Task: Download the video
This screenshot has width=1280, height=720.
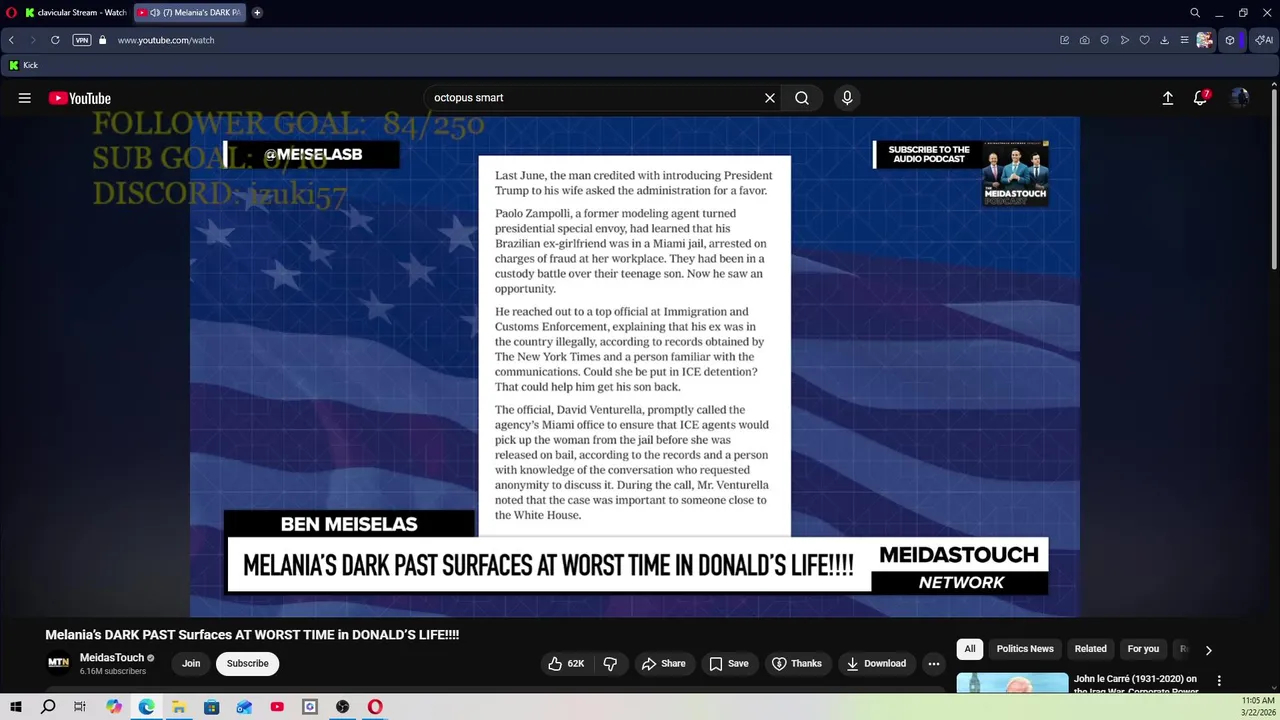Action: (x=876, y=663)
